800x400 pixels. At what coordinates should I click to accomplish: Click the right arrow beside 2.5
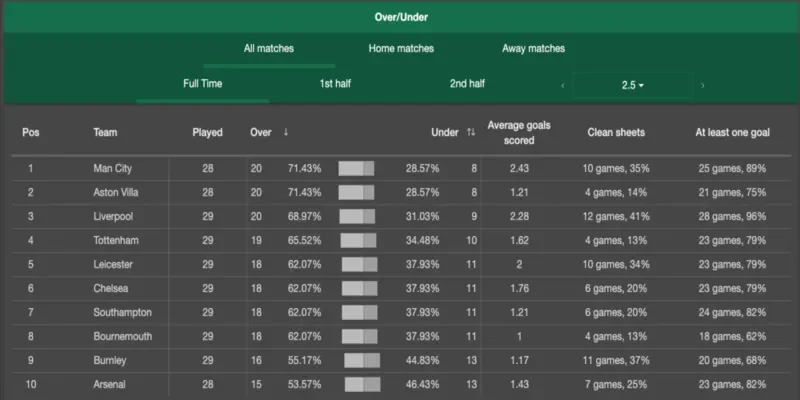click(702, 85)
